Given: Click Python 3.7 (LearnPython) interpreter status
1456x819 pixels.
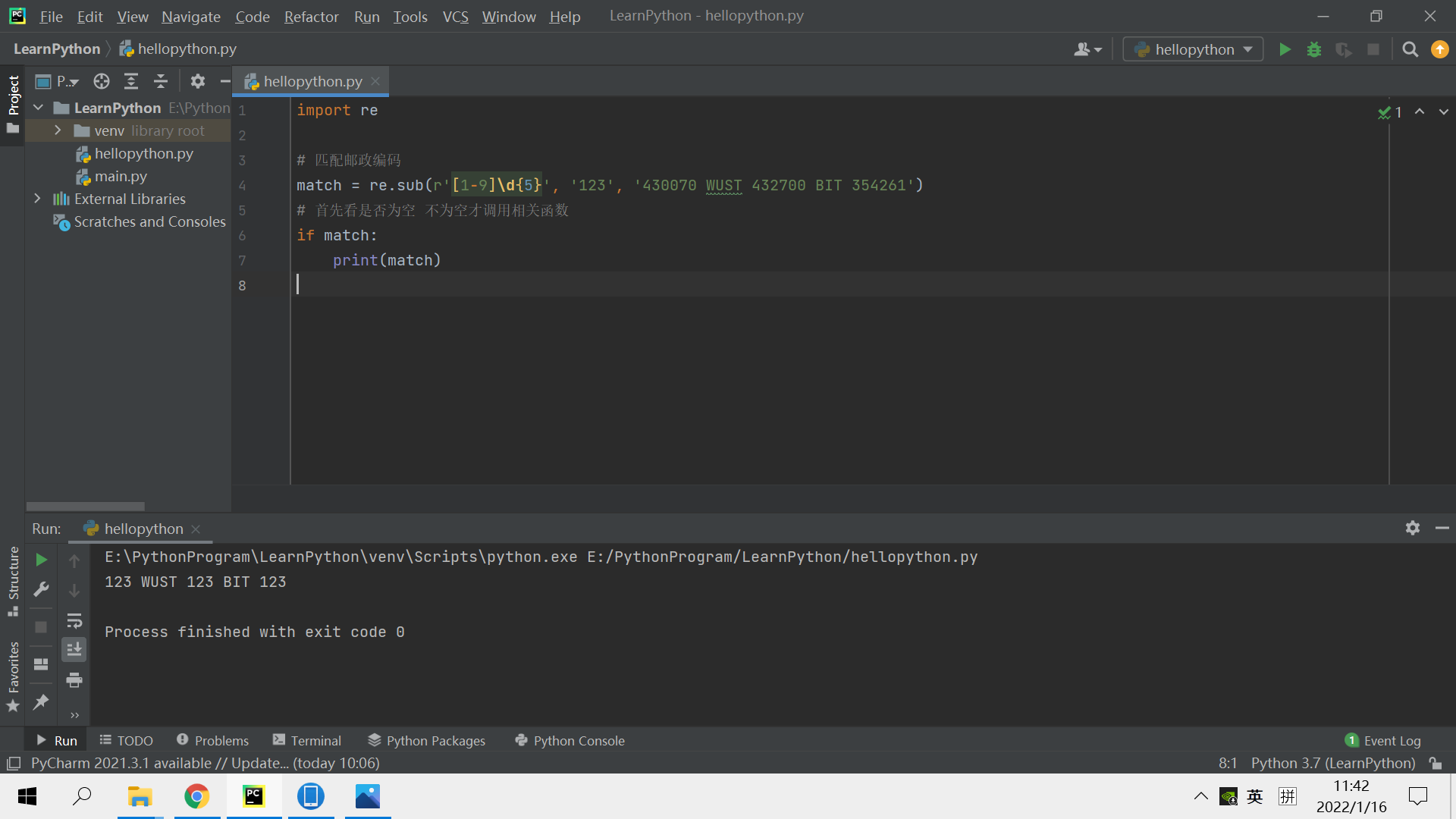Looking at the screenshot, I should [x=1332, y=763].
